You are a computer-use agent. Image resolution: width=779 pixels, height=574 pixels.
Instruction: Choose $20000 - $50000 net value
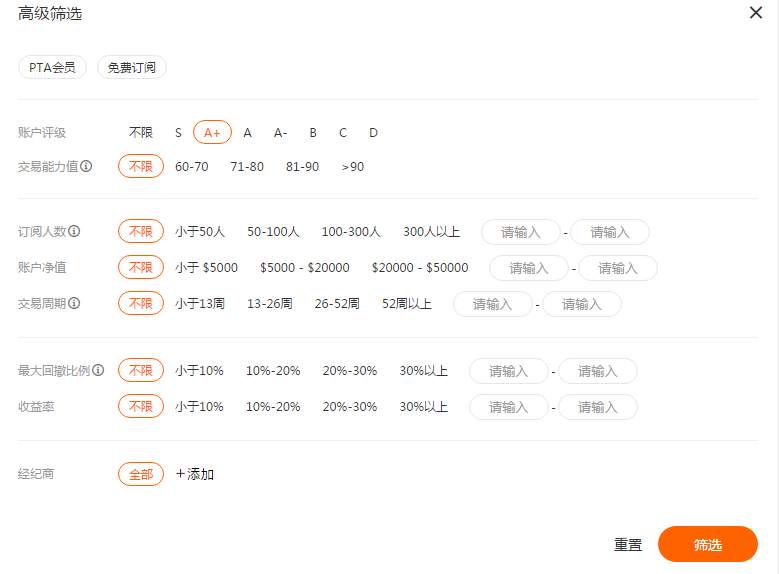pyautogui.click(x=420, y=267)
